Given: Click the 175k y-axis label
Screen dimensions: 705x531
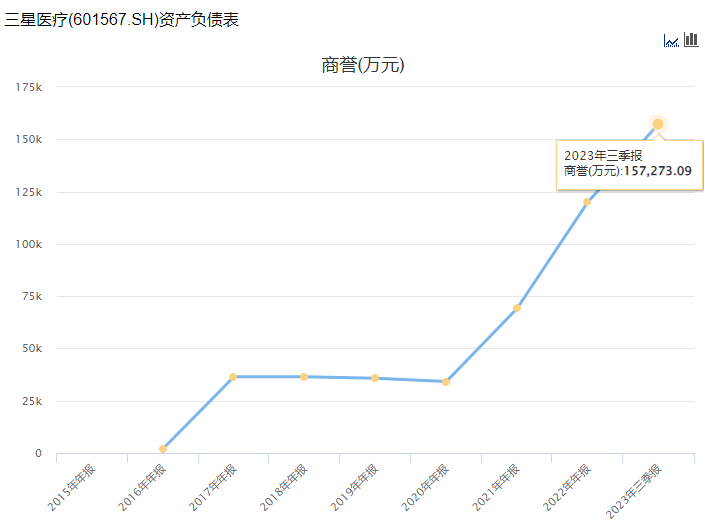Looking at the screenshot, I should tap(29, 87).
